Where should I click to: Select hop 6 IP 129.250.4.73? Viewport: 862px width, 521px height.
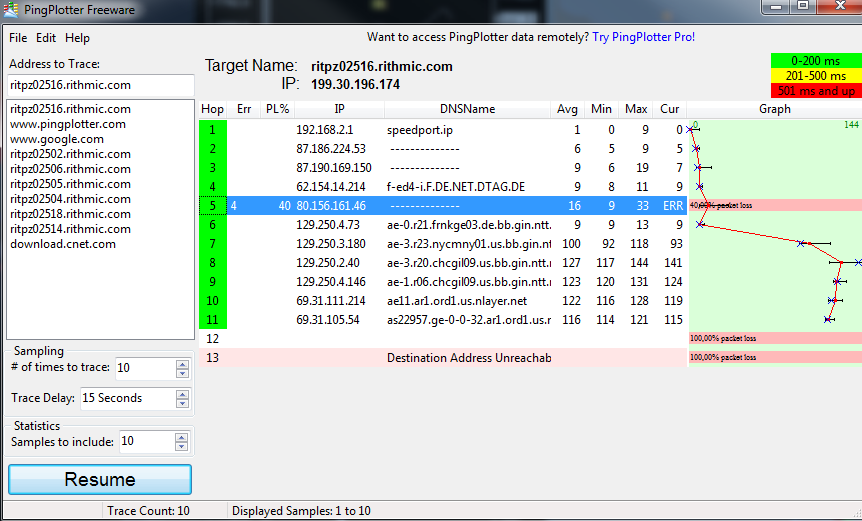coord(328,225)
